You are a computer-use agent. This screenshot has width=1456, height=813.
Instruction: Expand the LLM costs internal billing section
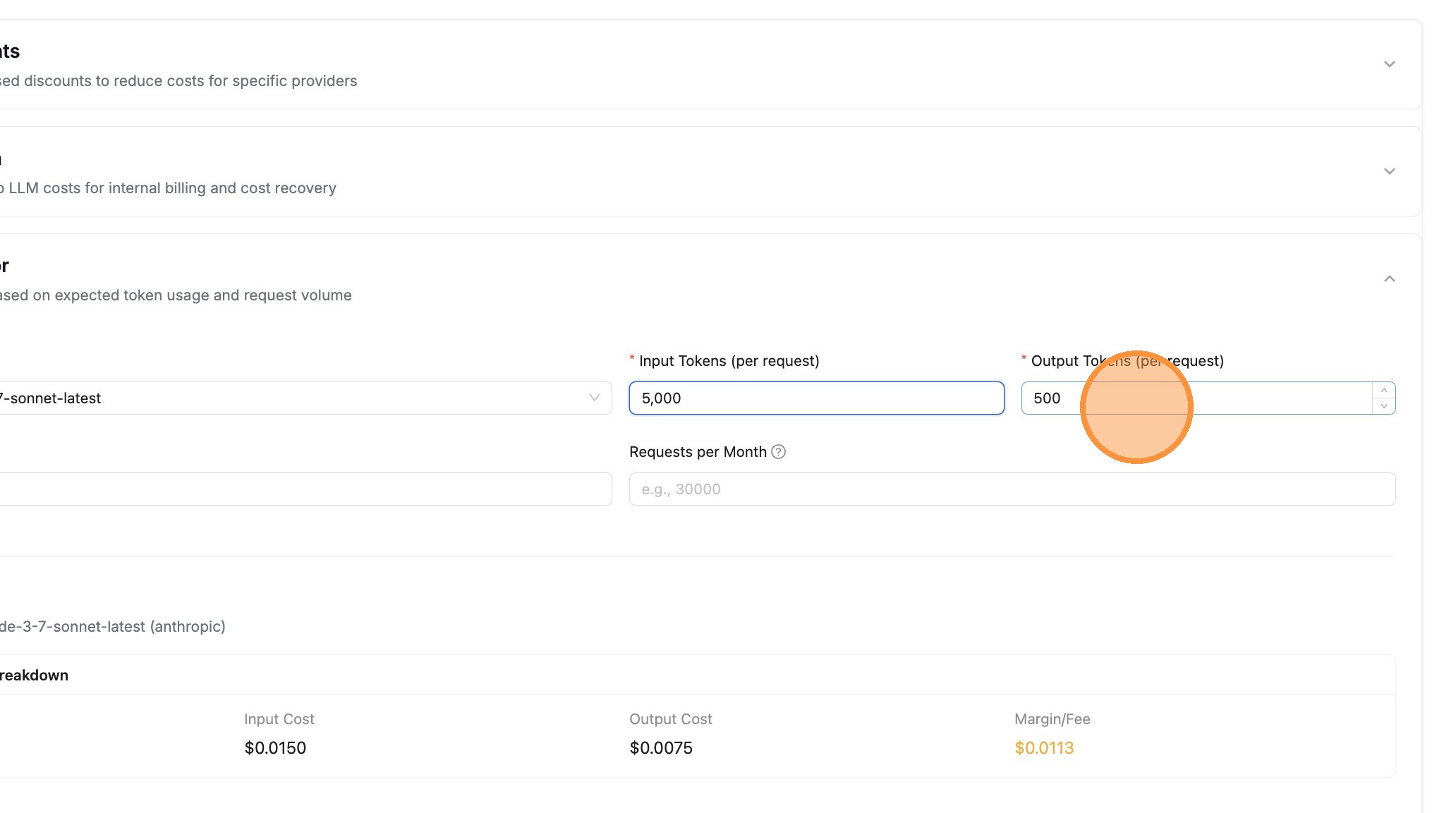pos(1389,171)
